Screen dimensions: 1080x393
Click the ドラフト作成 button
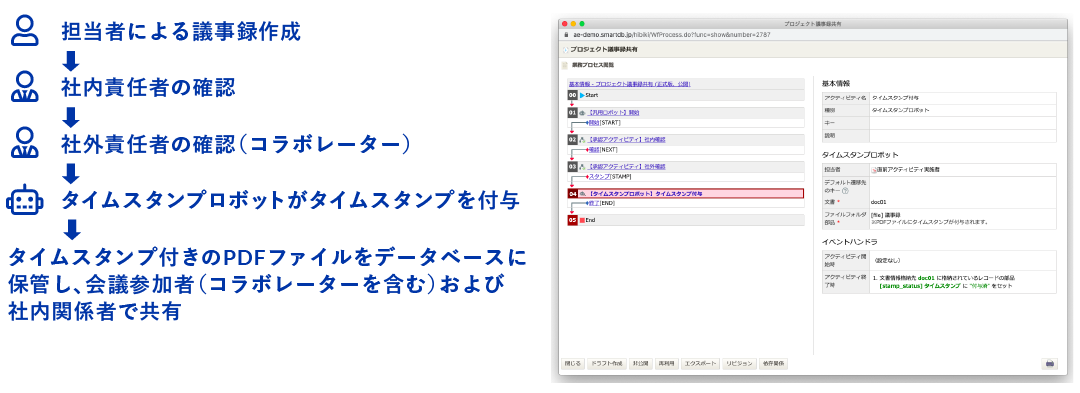[x=606, y=363]
